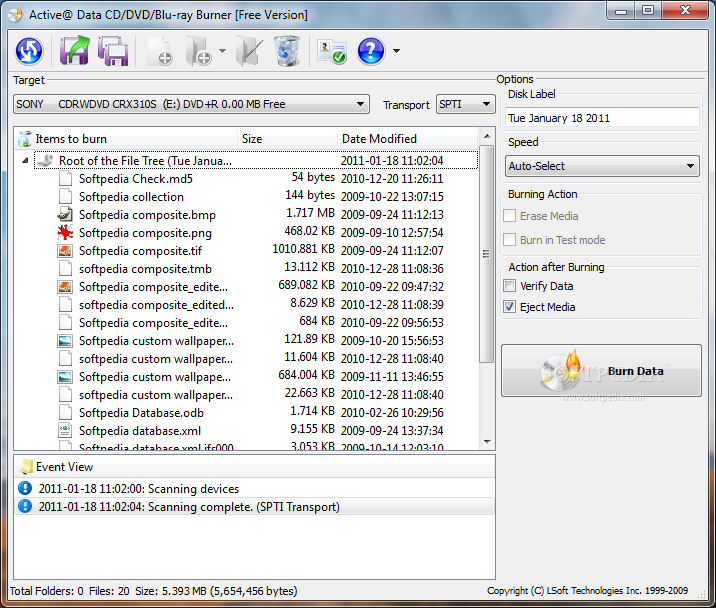Viewport: 716px width, 608px height.
Task: Open the help dropdown arrow
Action: click(396, 51)
